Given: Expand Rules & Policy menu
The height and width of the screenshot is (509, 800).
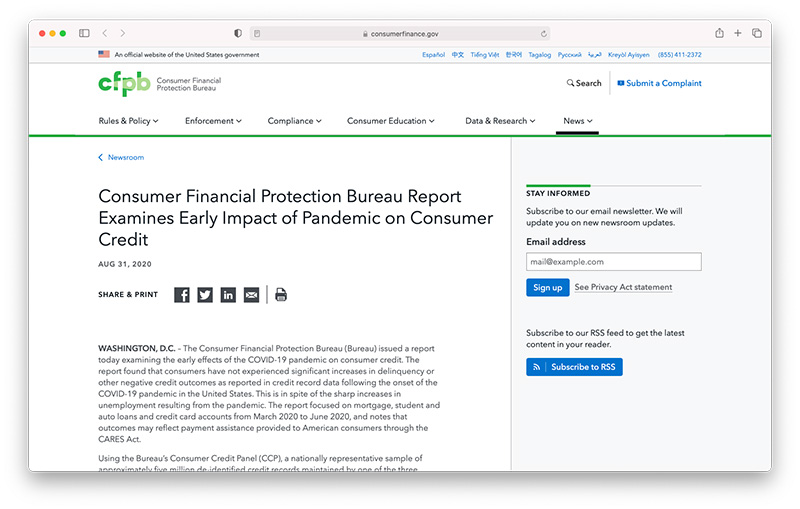Looking at the screenshot, I should (x=128, y=121).
